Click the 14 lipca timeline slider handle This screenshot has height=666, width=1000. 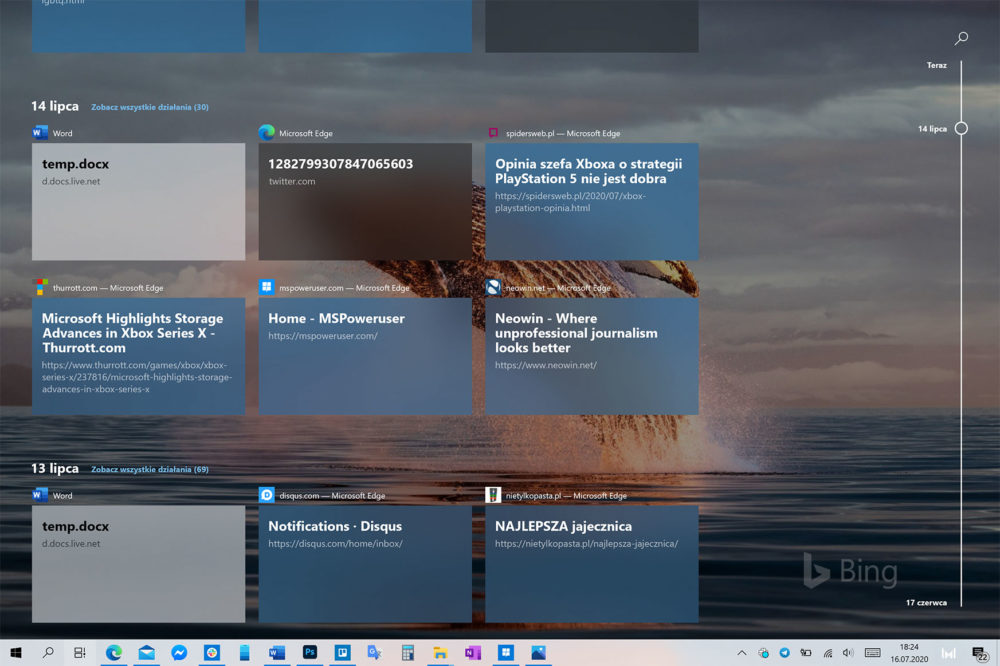coord(961,128)
